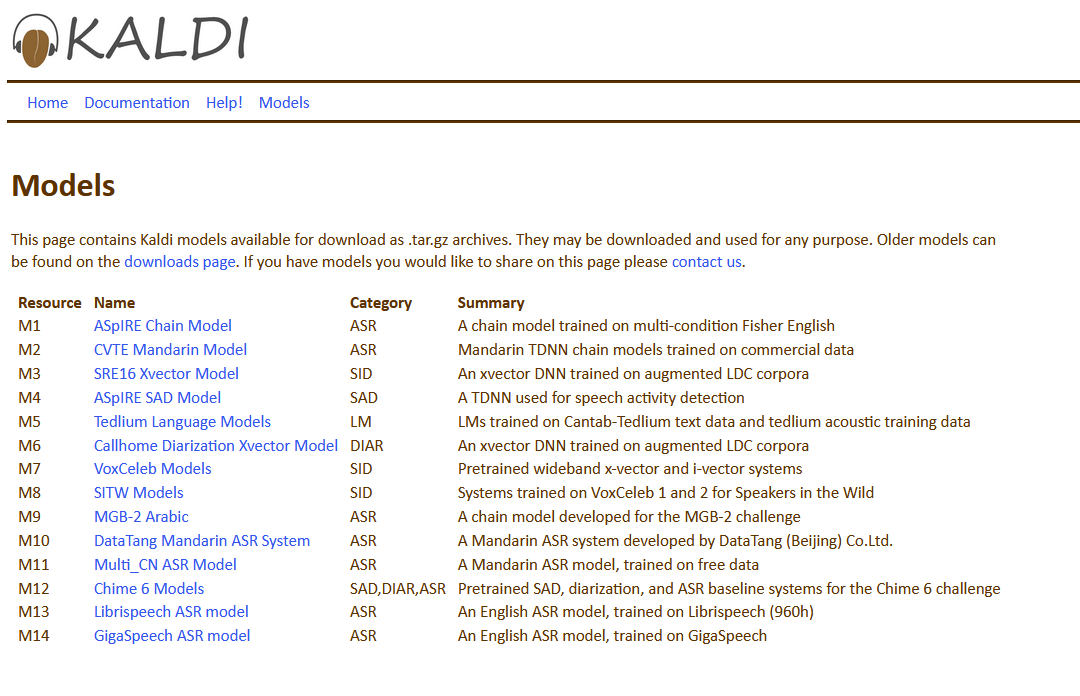Click summary mentioning DataTang (Beijing) Co.Ltd.
Screen dimensions: 1080x696
point(675,541)
